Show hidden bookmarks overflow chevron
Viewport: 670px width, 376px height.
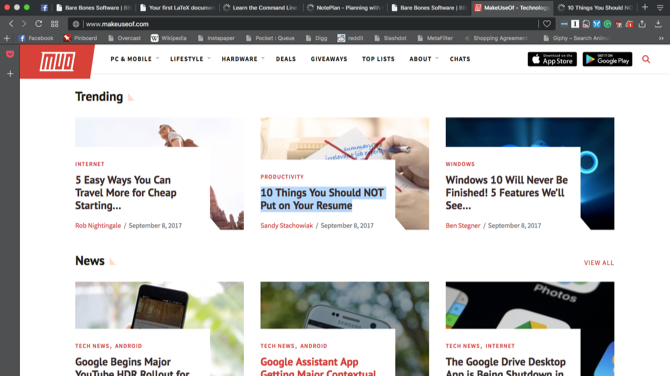point(661,38)
